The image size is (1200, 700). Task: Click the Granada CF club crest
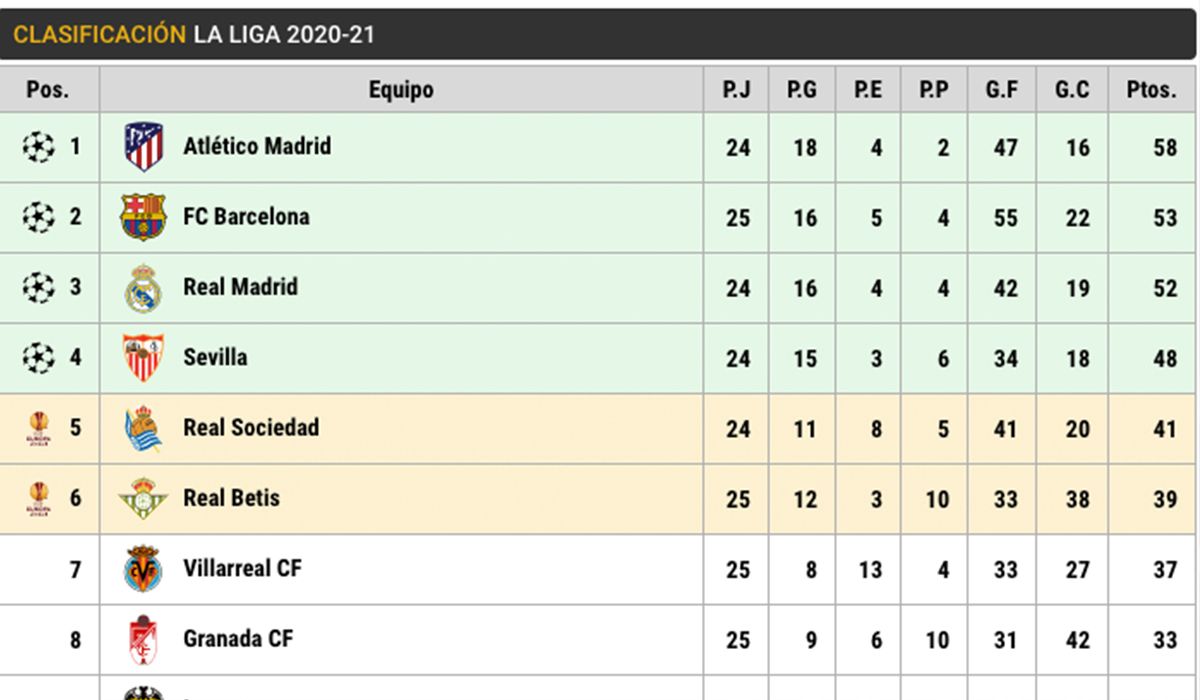click(x=143, y=640)
